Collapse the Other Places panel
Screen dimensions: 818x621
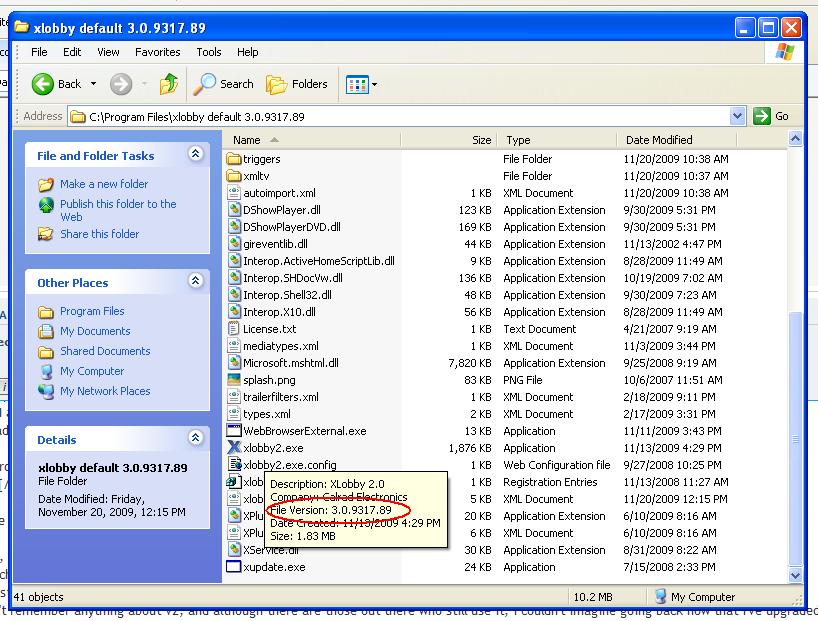click(x=195, y=281)
